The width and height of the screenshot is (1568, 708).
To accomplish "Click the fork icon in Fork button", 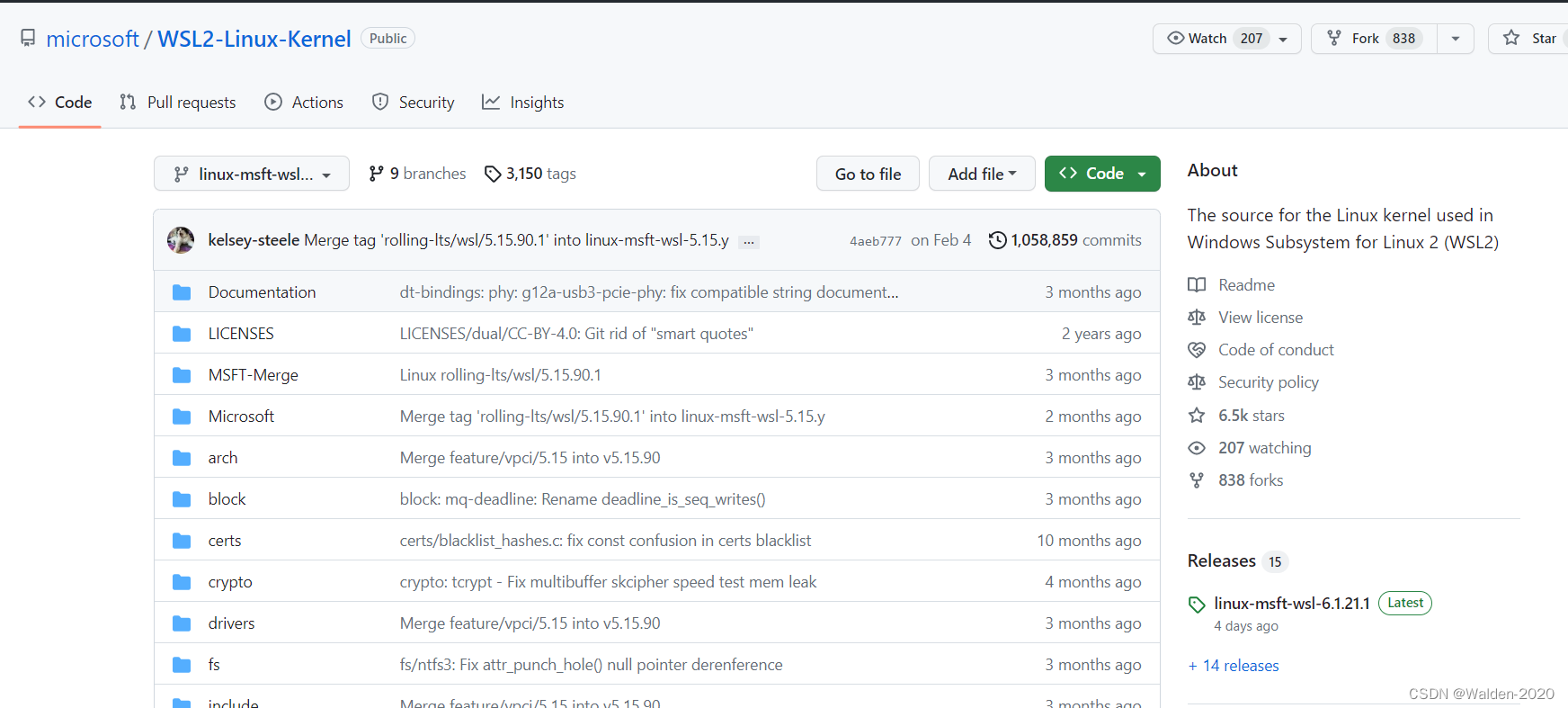I will [x=1334, y=38].
